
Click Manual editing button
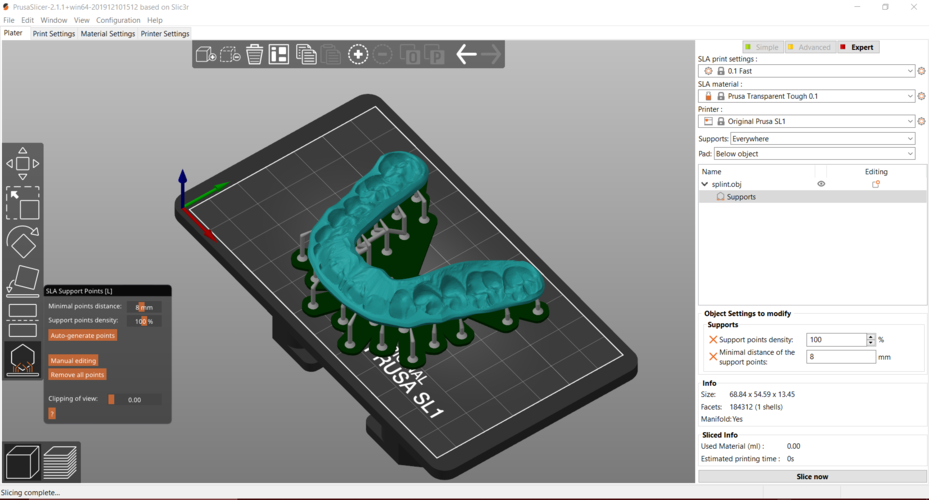73,360
